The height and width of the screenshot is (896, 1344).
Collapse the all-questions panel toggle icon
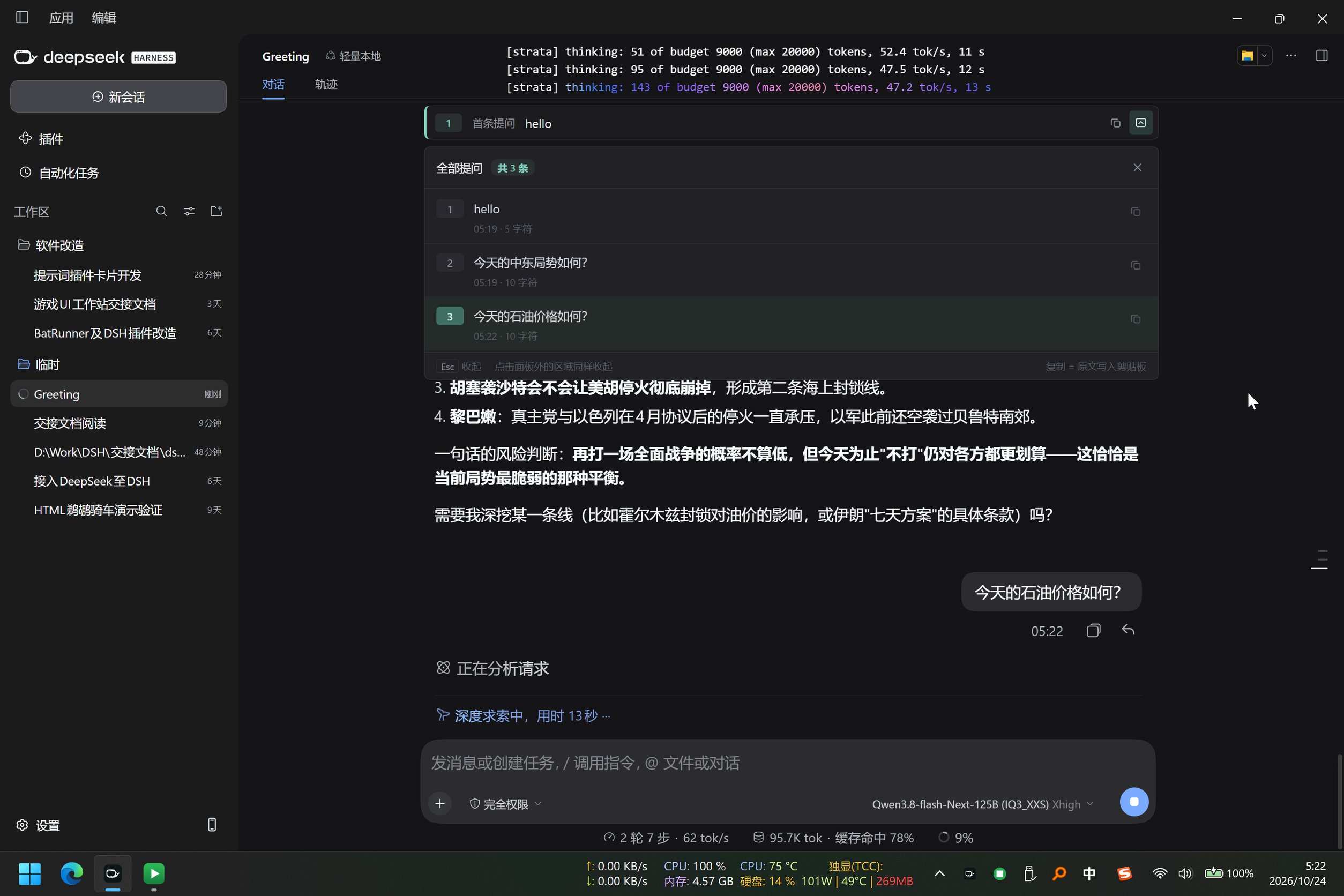[1140, 123]
